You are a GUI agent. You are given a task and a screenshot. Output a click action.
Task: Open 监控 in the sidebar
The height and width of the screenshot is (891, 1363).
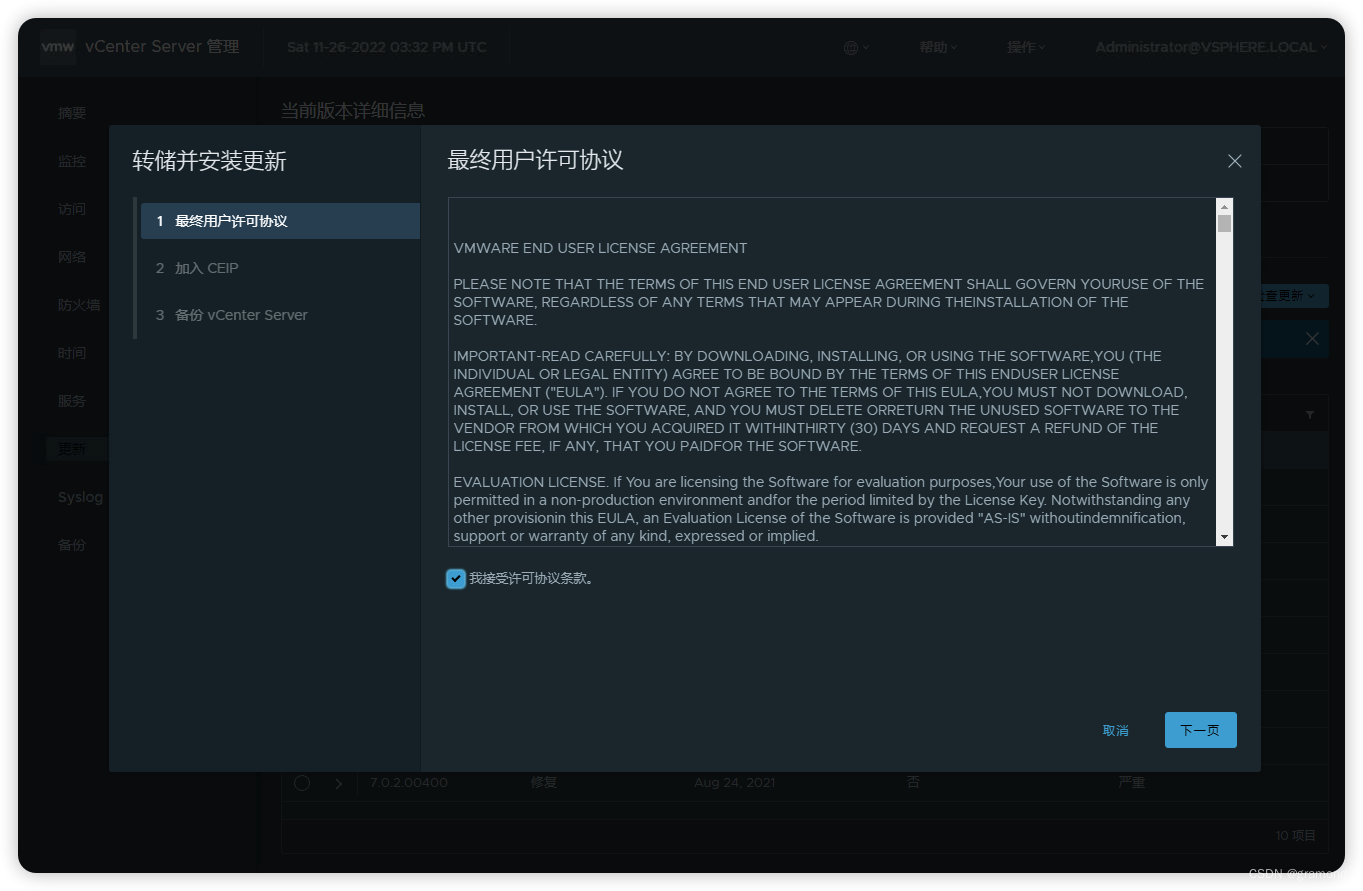point(72,161)
